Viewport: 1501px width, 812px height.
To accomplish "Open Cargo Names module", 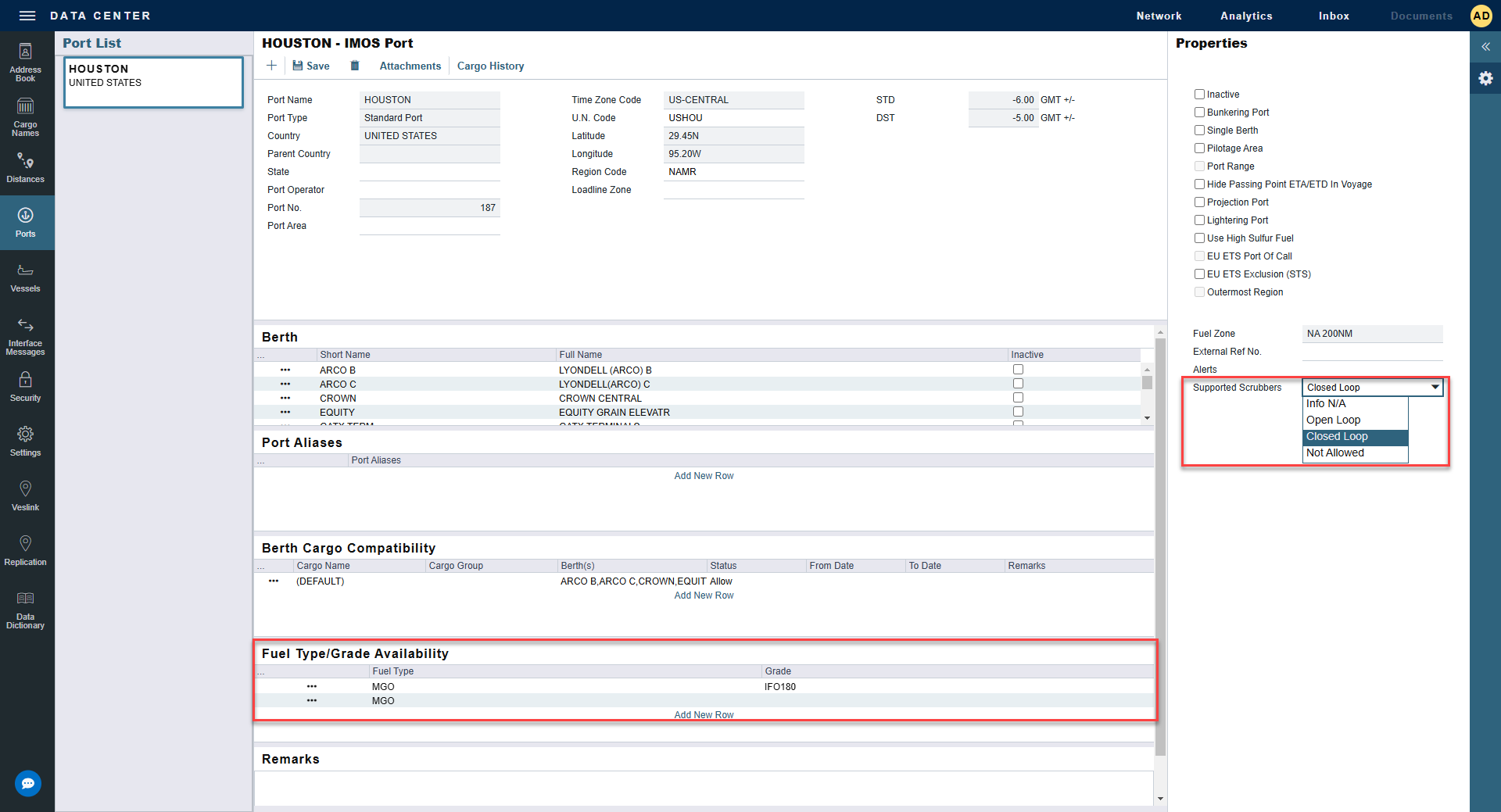I will (x=25, y=117).
